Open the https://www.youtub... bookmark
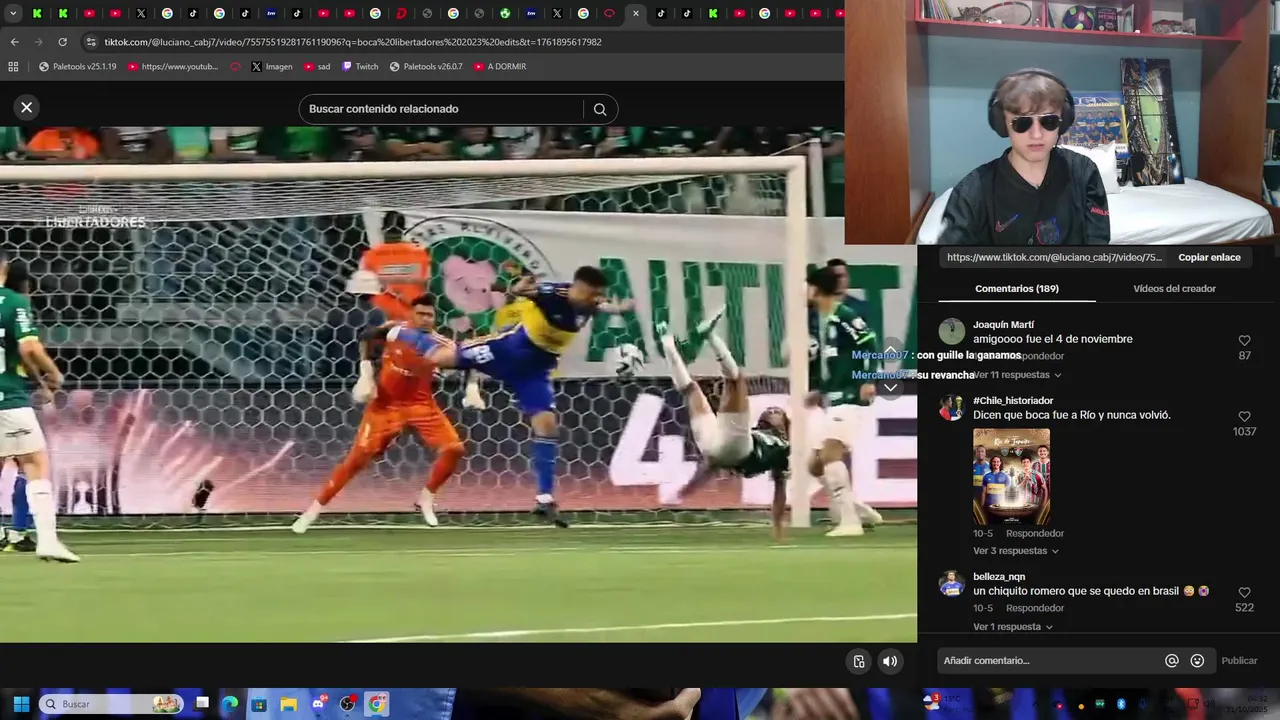 tap(172, 66)
